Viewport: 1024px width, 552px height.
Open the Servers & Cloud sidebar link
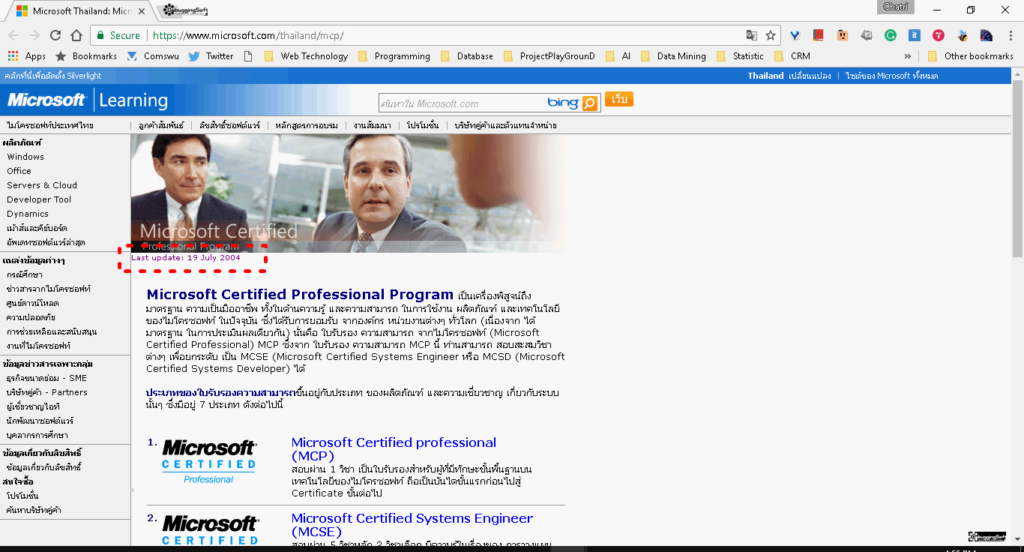pos(42,186)
